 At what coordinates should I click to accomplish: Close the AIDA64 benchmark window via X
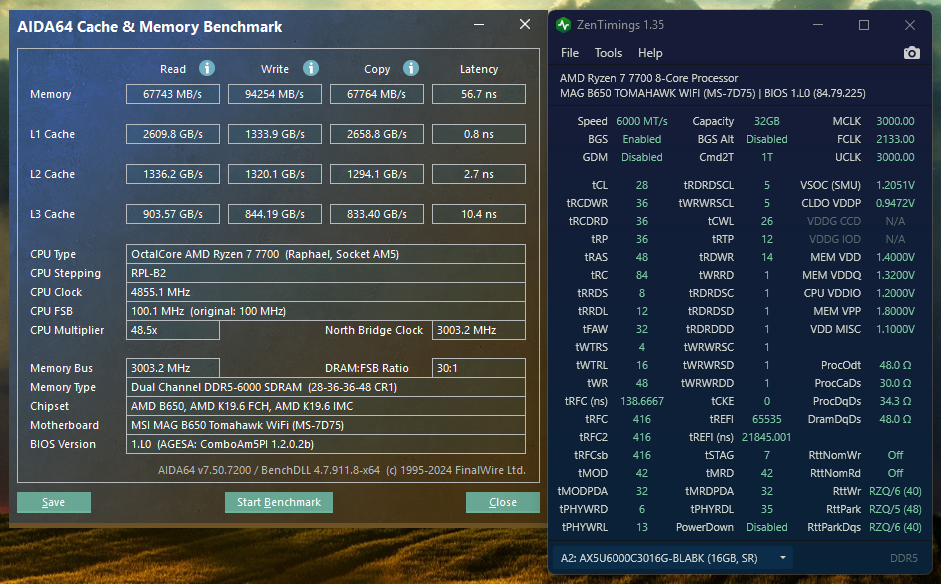(x=525, y=24)
